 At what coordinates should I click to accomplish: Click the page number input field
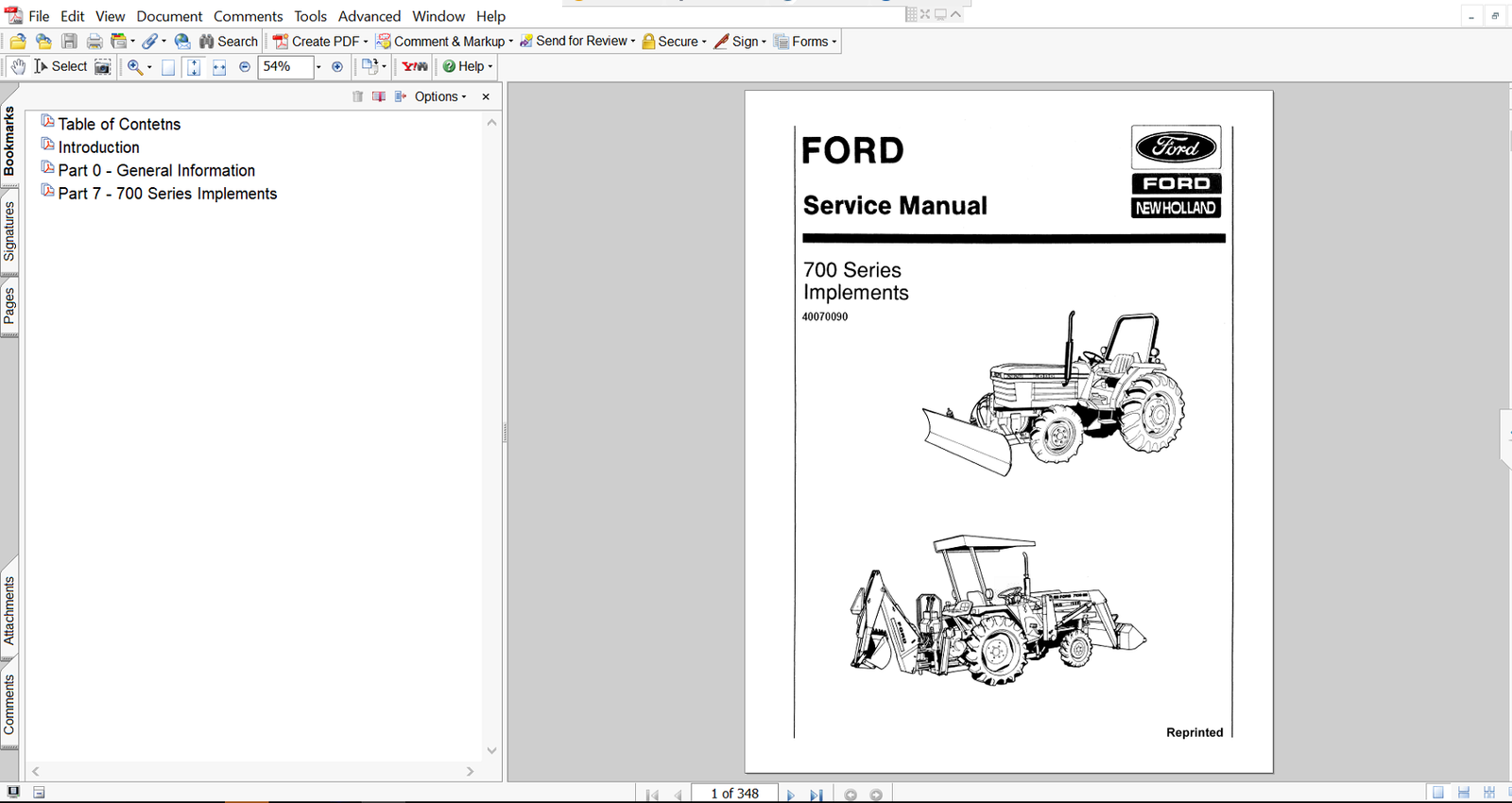tap(734, 794)
